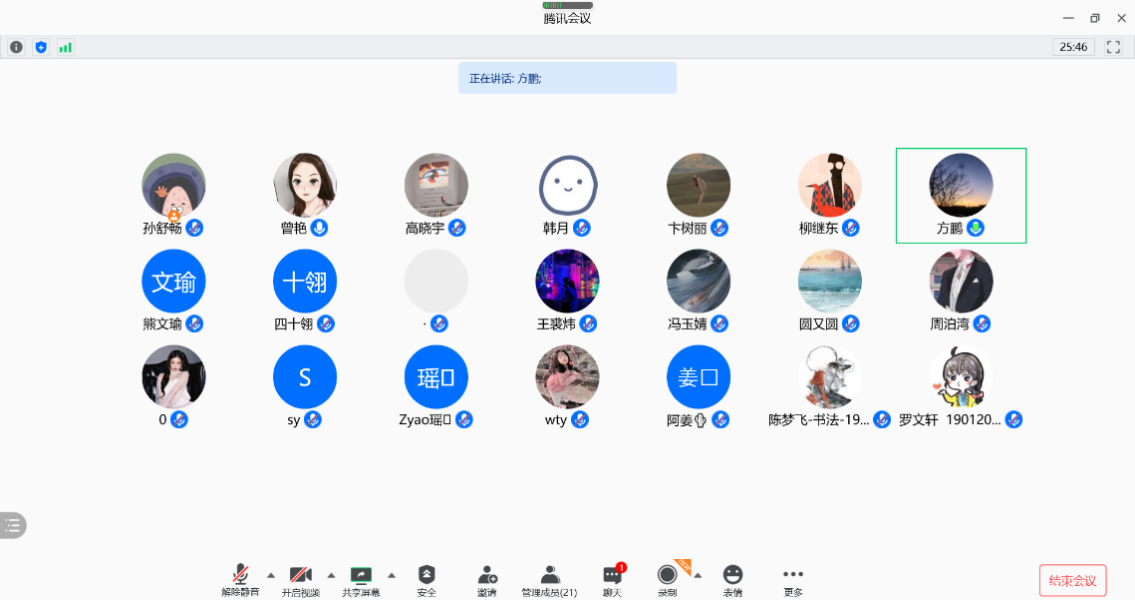The height and width of the screenshot is (600, 1135).
Task: Expand audio options arrow beside 解除静音
Action: coord(271,574)
